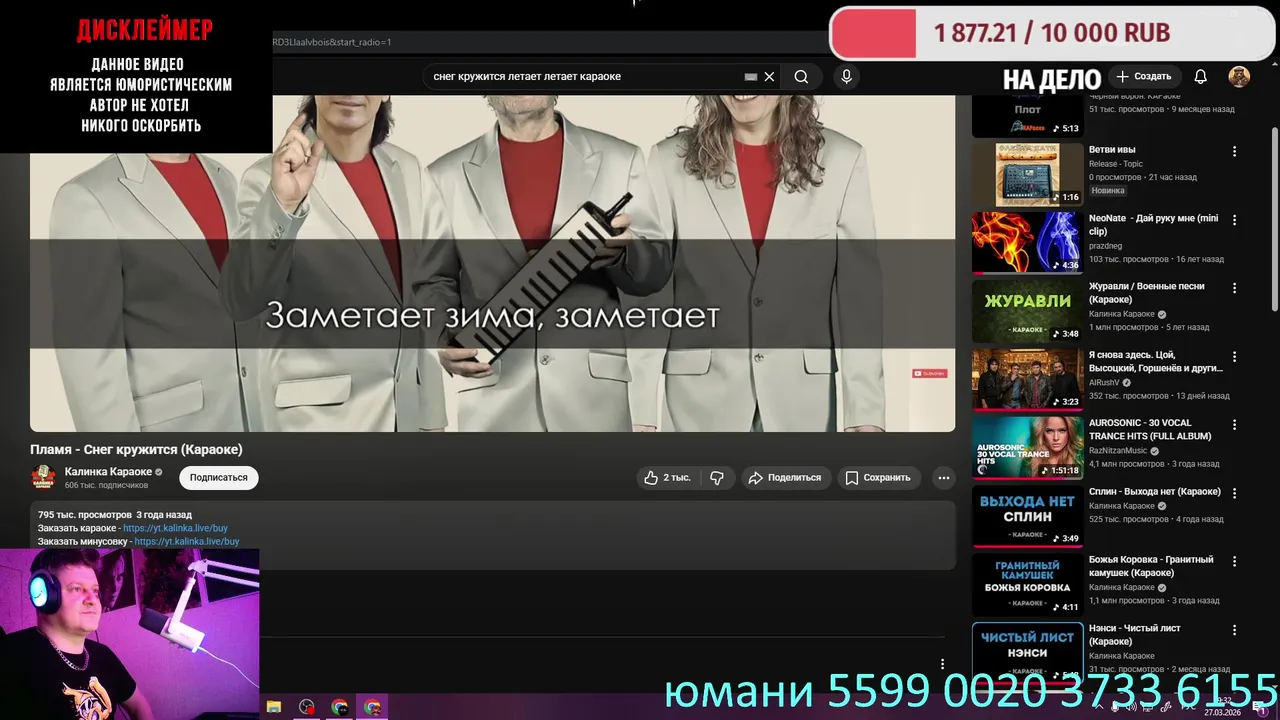This screenshot has width=1280, height=720.
Task: Click the Release - Topic channel name
Action: point(1116,164)
